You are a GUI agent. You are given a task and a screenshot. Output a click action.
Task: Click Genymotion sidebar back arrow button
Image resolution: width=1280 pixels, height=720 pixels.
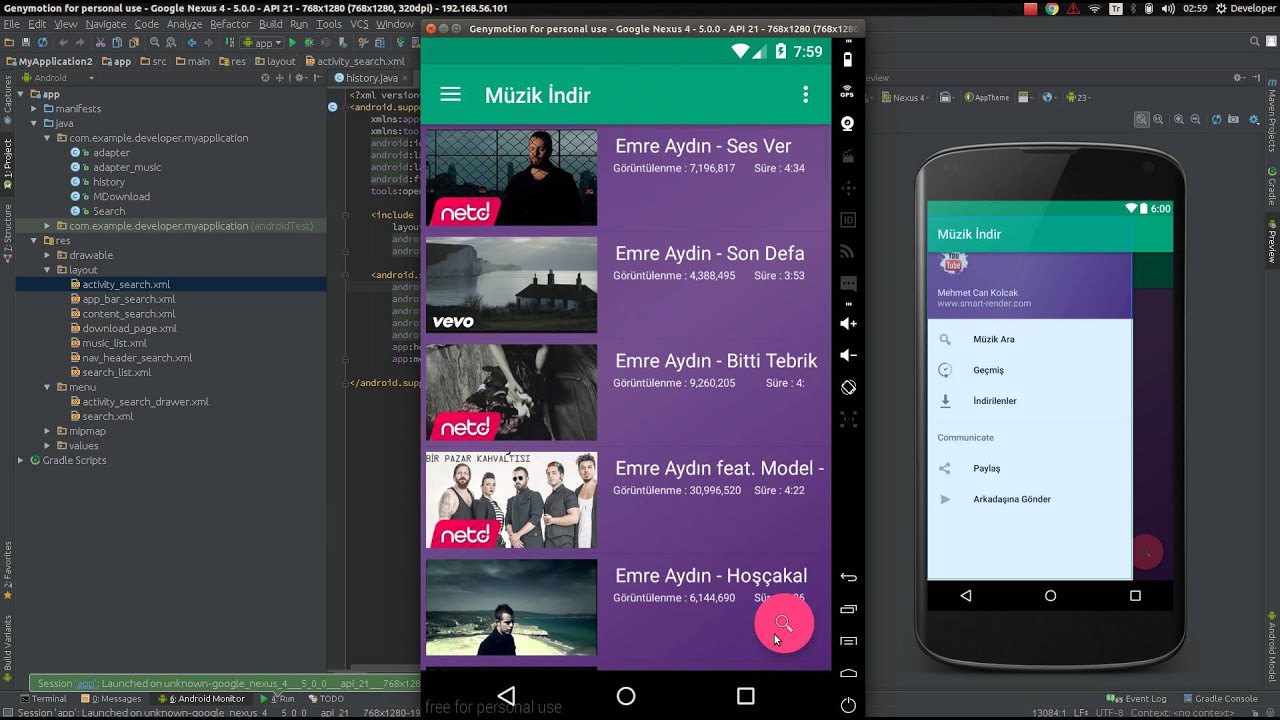(x=848, y=577)
